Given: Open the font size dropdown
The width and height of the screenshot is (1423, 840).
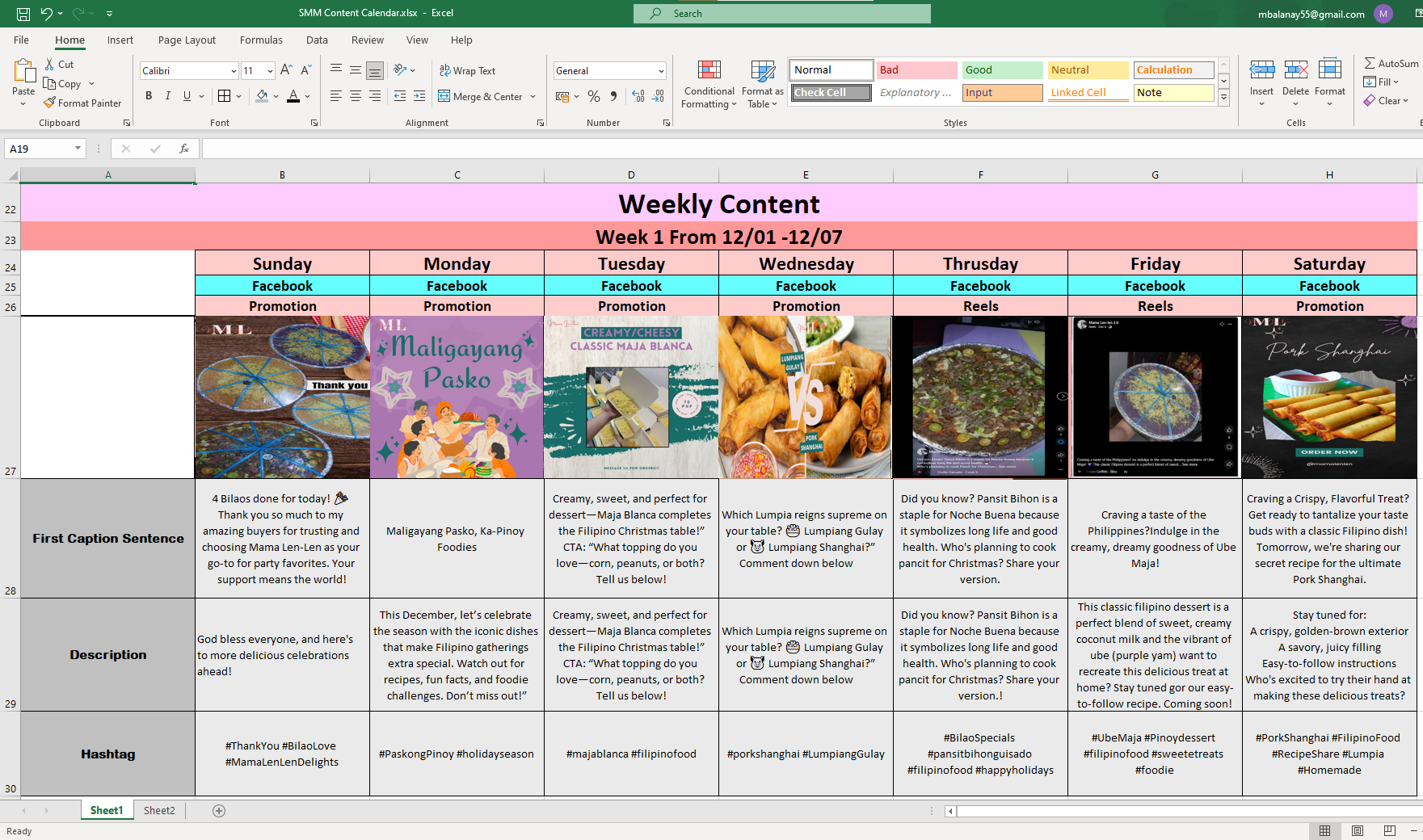Looking at the screenshot, I should click(x=270, y=71).
